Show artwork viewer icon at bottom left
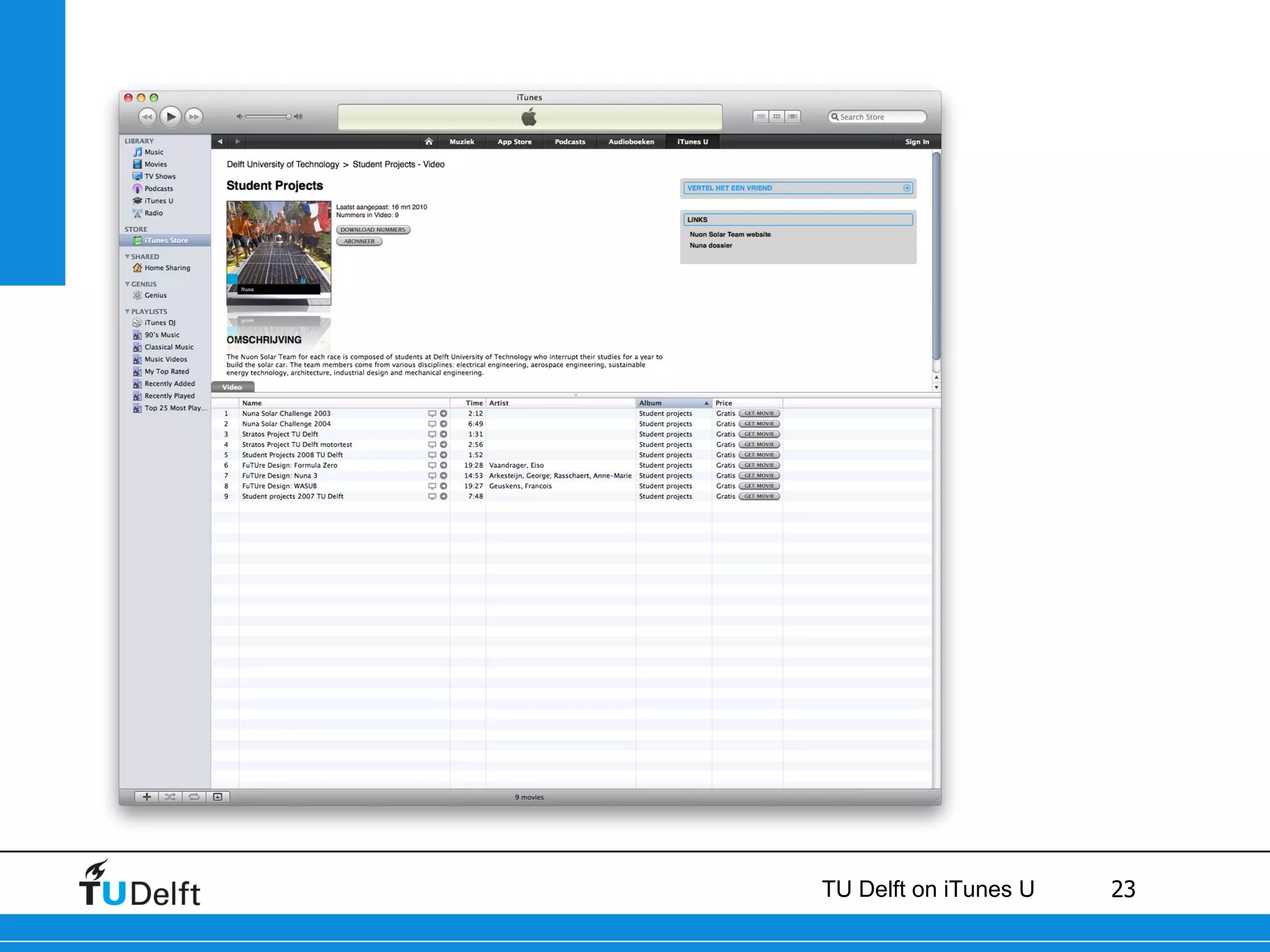The height and width of the screenshot is (952, 1270). (218, 797)
